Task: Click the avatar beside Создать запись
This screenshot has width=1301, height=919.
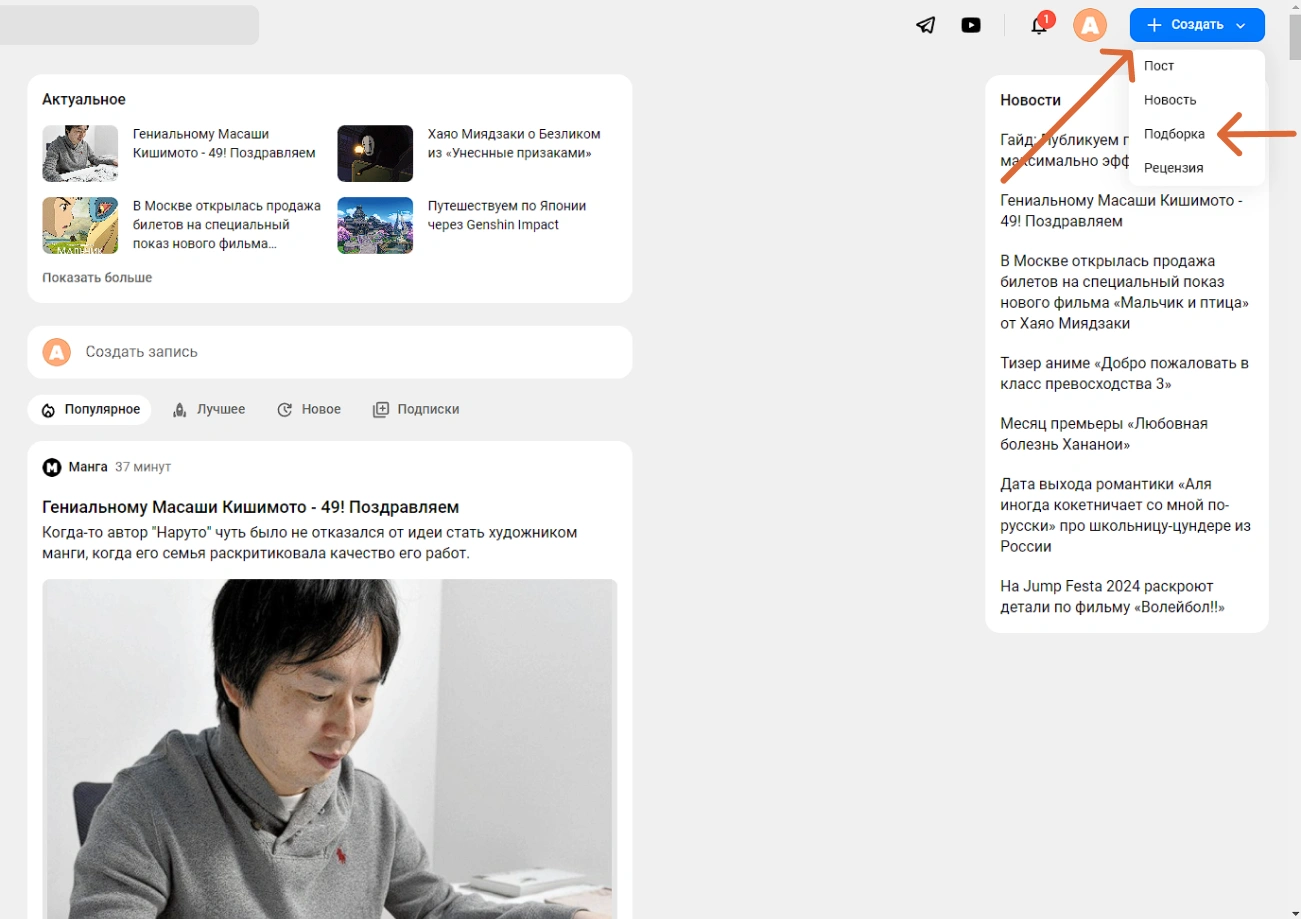Action: [57, 352]
